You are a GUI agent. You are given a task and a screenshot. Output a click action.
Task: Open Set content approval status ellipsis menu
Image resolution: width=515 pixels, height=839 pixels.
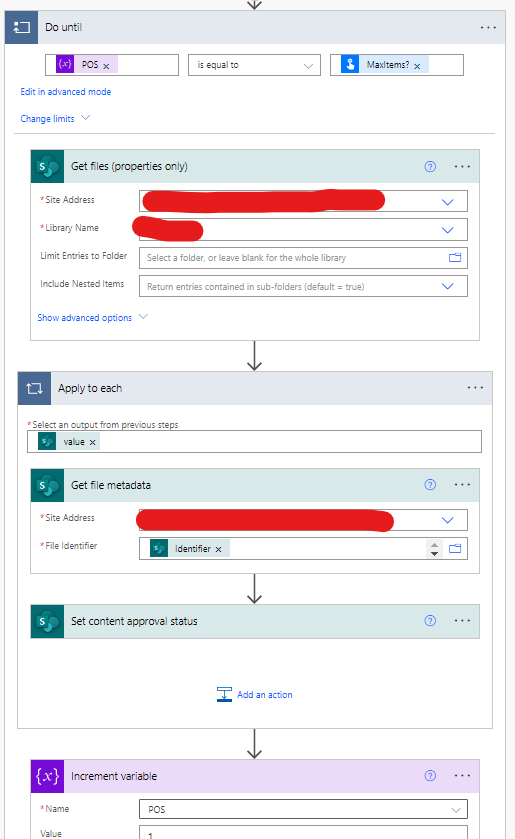(x=462, y=621)
